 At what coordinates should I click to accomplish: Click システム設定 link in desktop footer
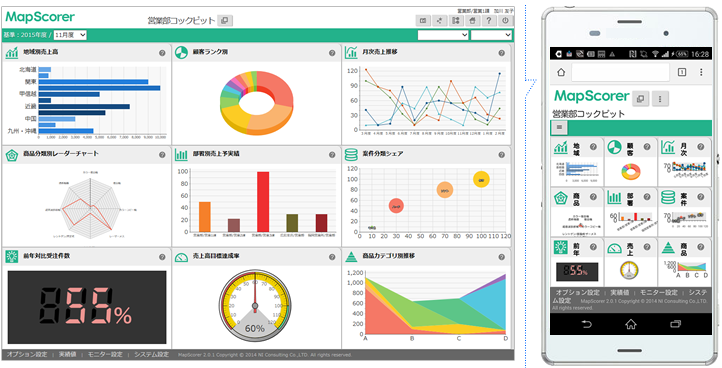(151, 355)
